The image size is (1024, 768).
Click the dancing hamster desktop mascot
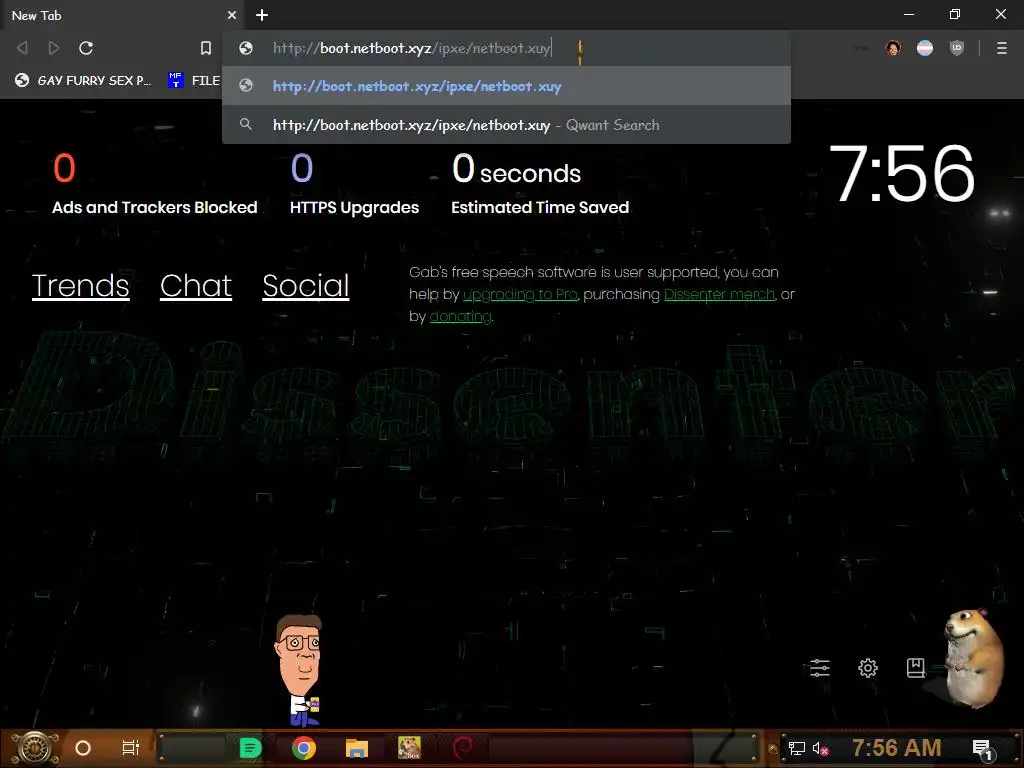(974, 658)
